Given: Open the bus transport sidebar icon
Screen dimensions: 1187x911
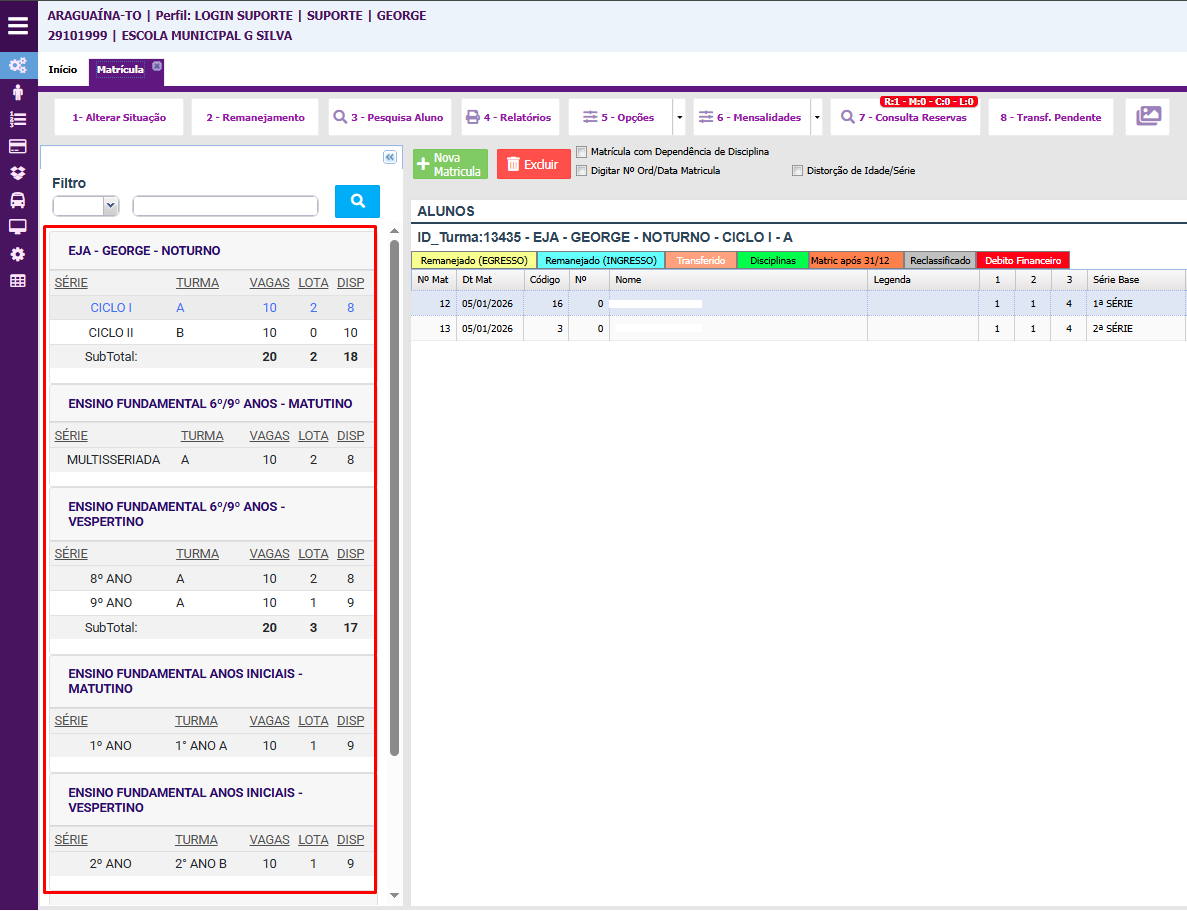Looking at the screenshot, I should pyautogui.click(x=18, y=200).
